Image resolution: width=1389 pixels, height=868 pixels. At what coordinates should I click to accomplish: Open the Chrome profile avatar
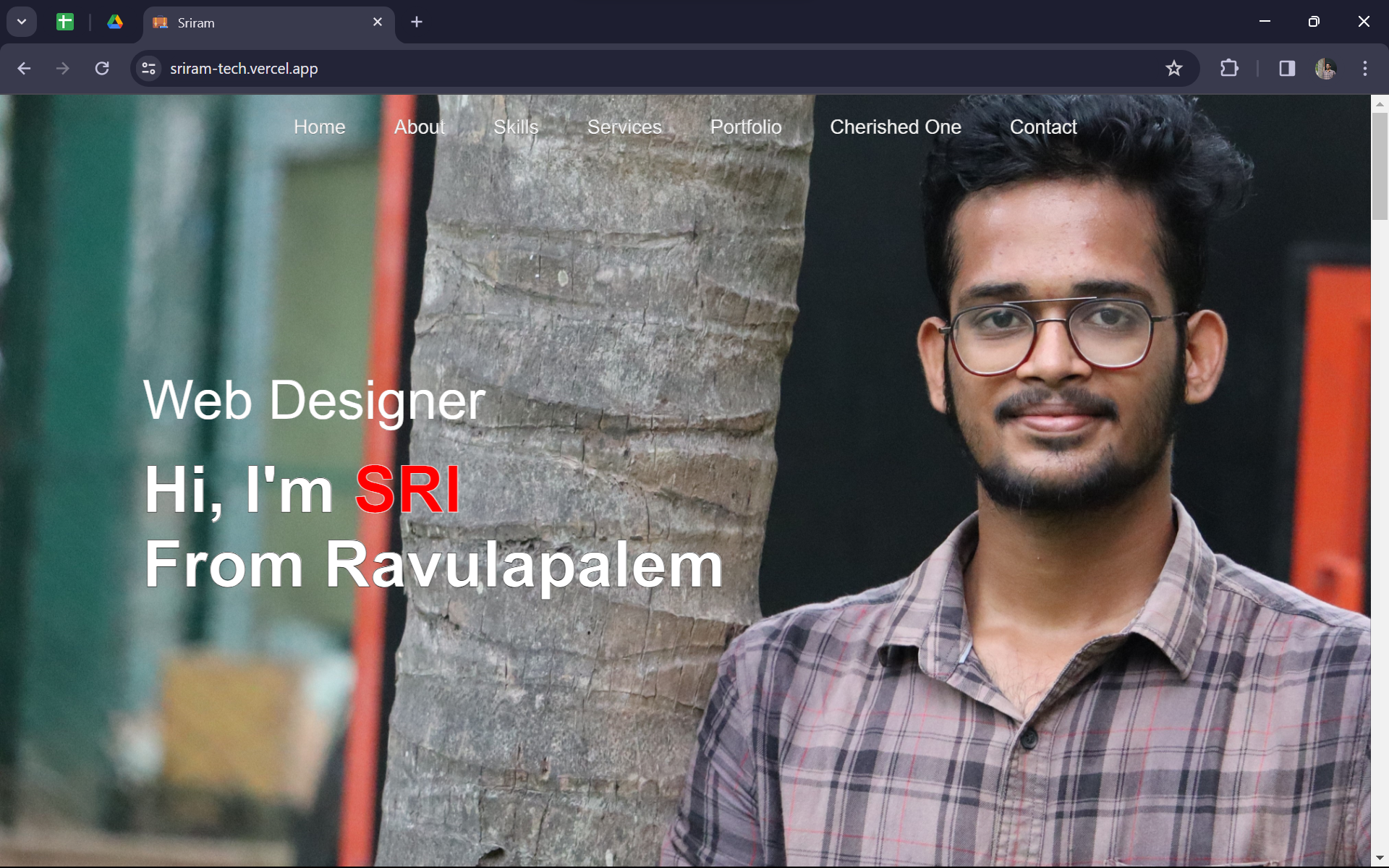tap(1328, 69)
